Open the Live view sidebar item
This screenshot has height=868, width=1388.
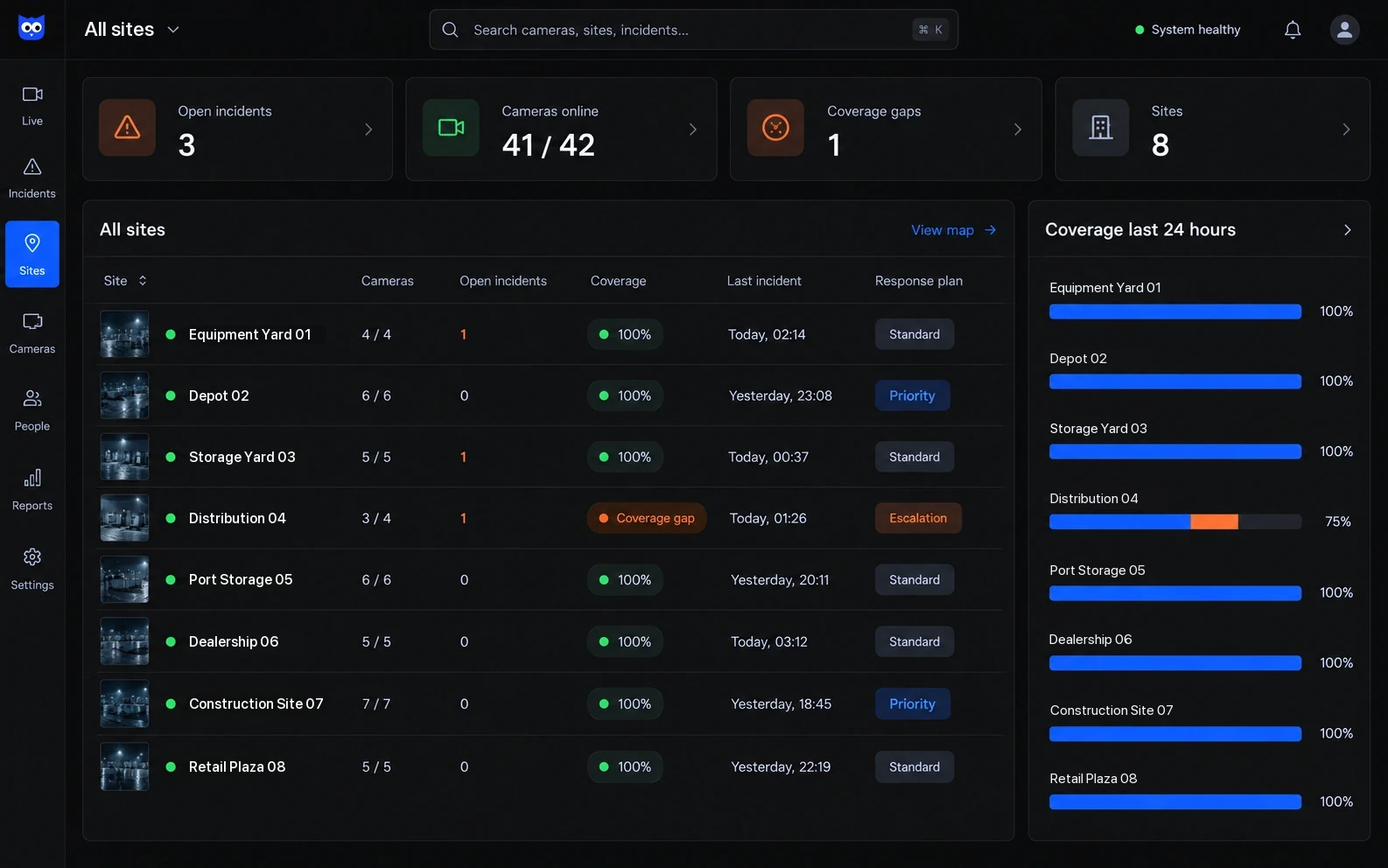point(32,105)
